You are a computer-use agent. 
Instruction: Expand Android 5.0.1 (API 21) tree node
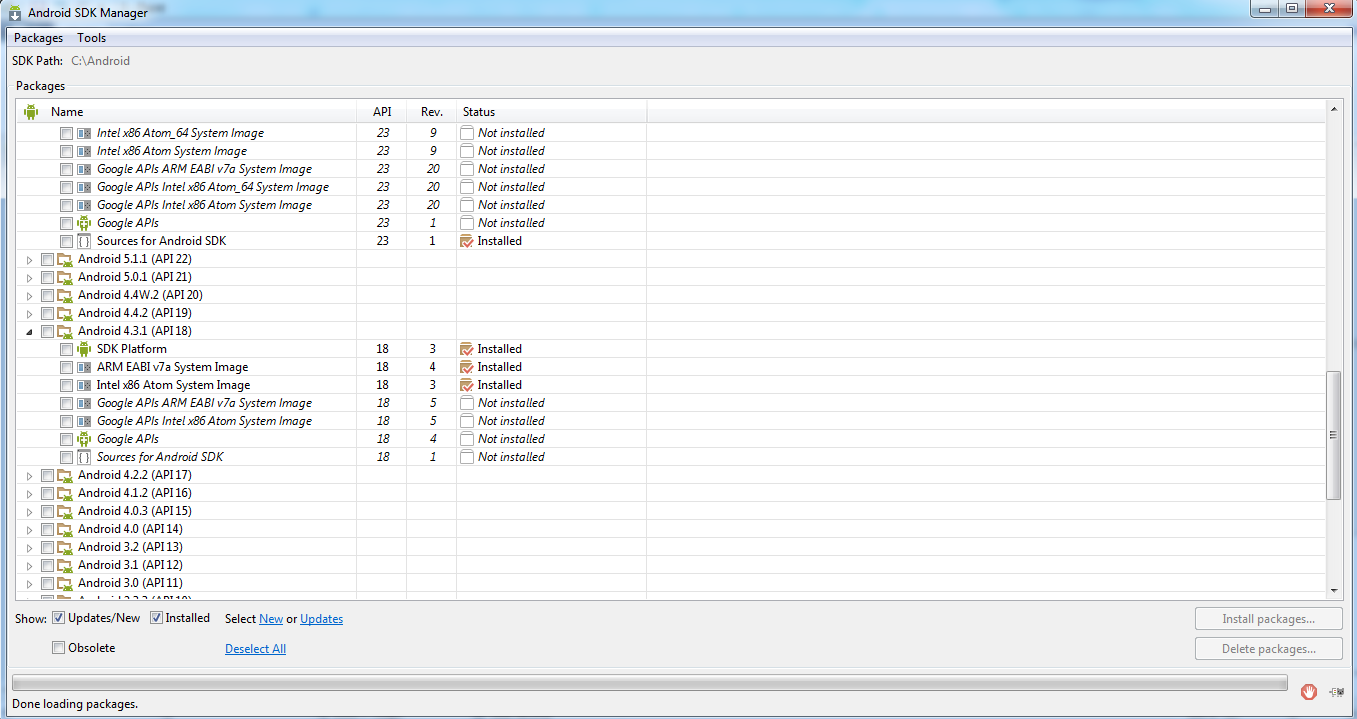tap(29, 278)
